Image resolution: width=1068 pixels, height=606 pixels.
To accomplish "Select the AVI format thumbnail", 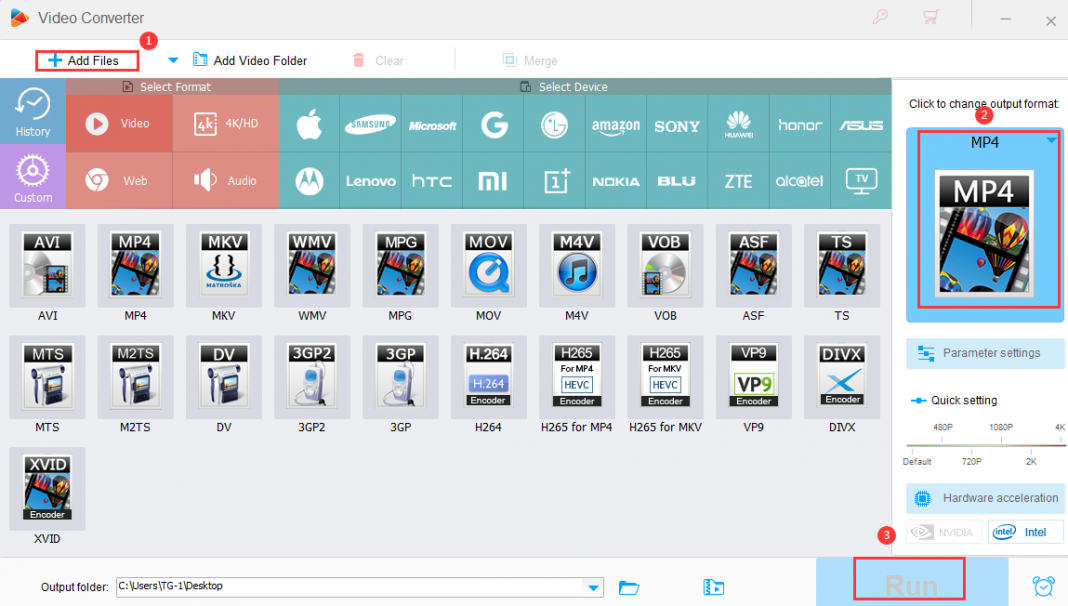I will coord(47,266).
